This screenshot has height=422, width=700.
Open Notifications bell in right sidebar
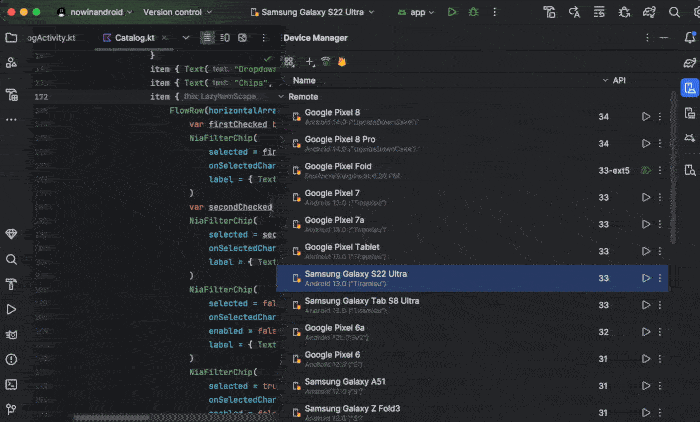pyautogui.click(x=690, y=38)
